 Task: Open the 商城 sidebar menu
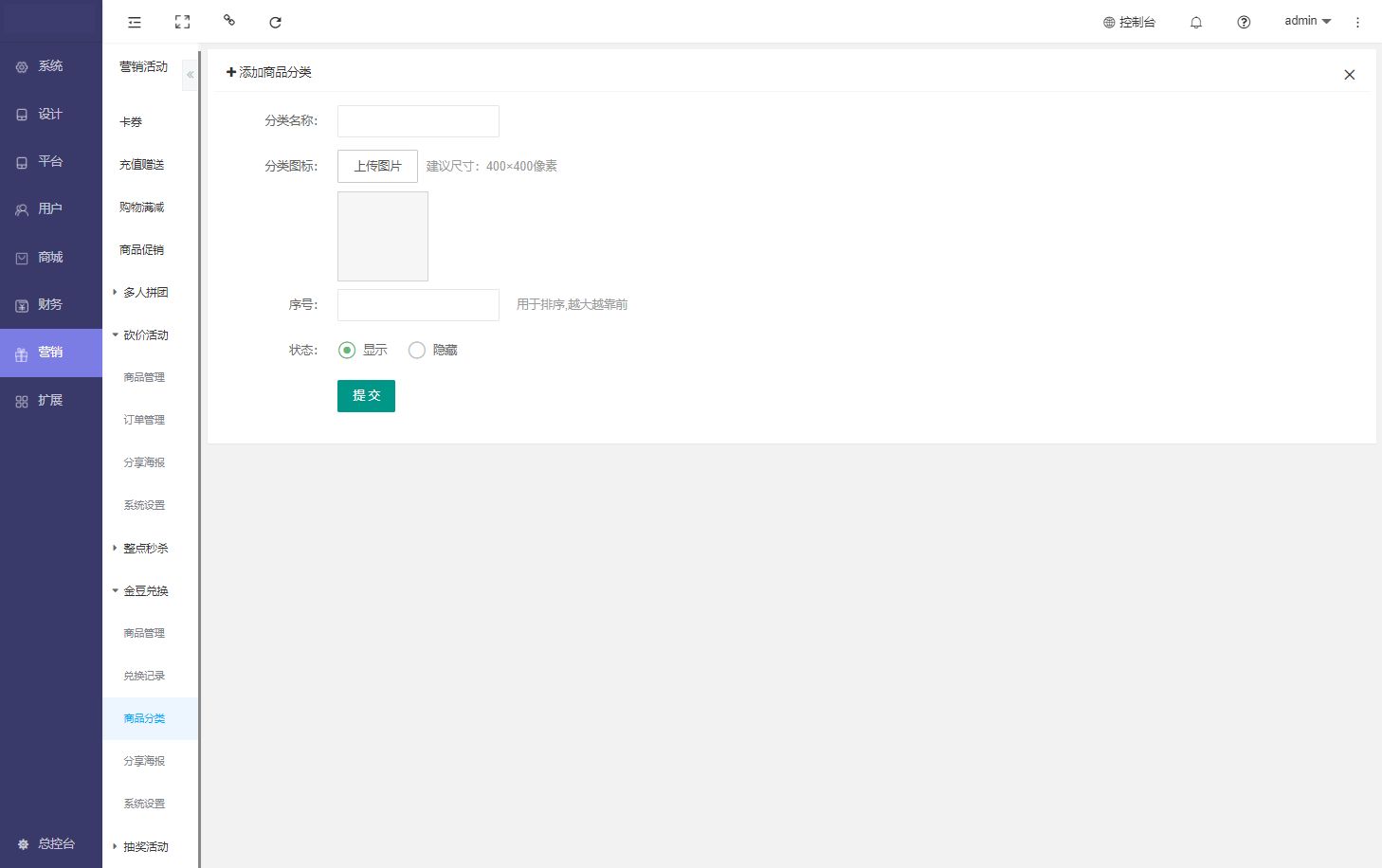tap(50, 257)
